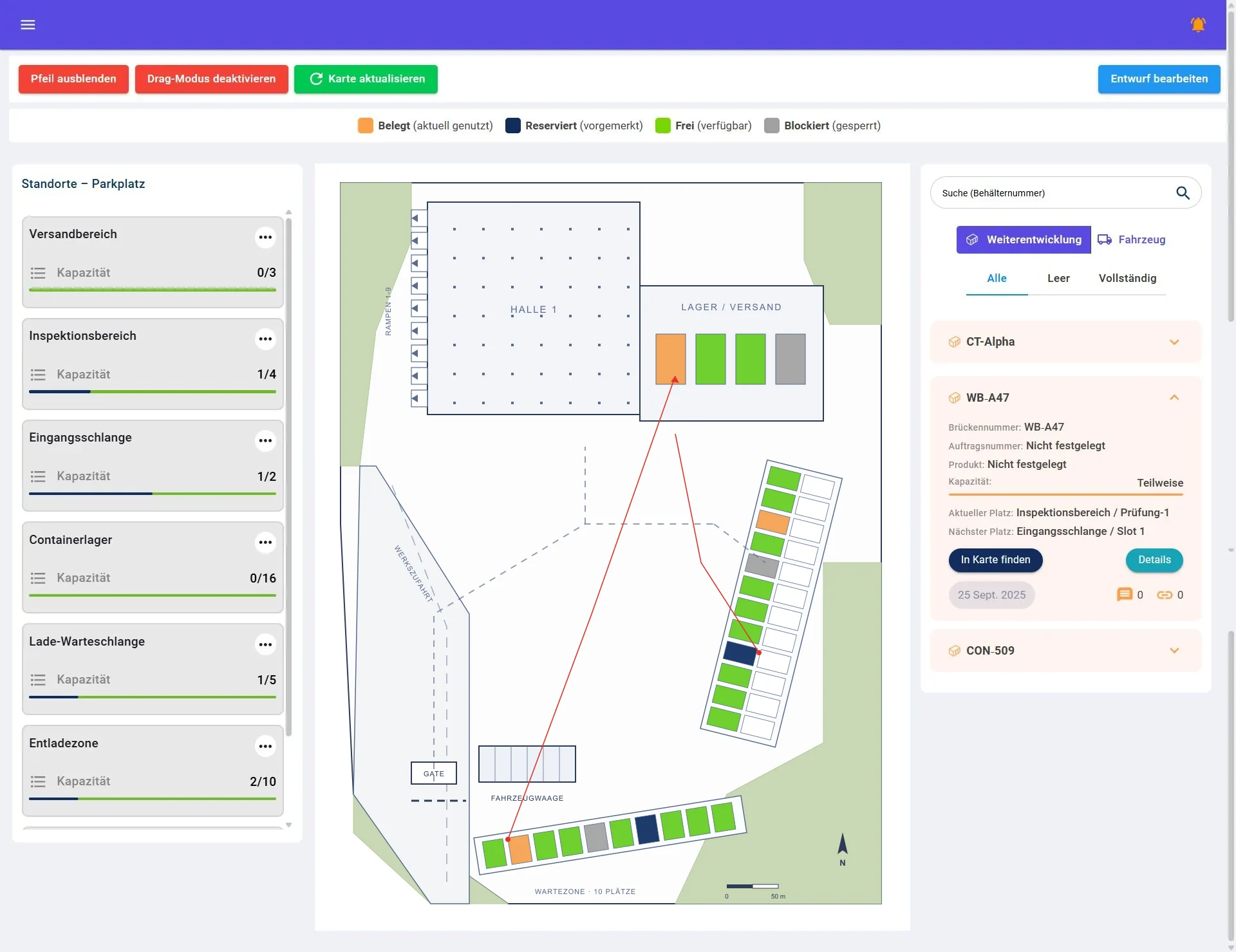Screen dimensions: 1236x952
Task: Click gray blocked slot in Lager / Versand
Action: (x=790, y=359)
